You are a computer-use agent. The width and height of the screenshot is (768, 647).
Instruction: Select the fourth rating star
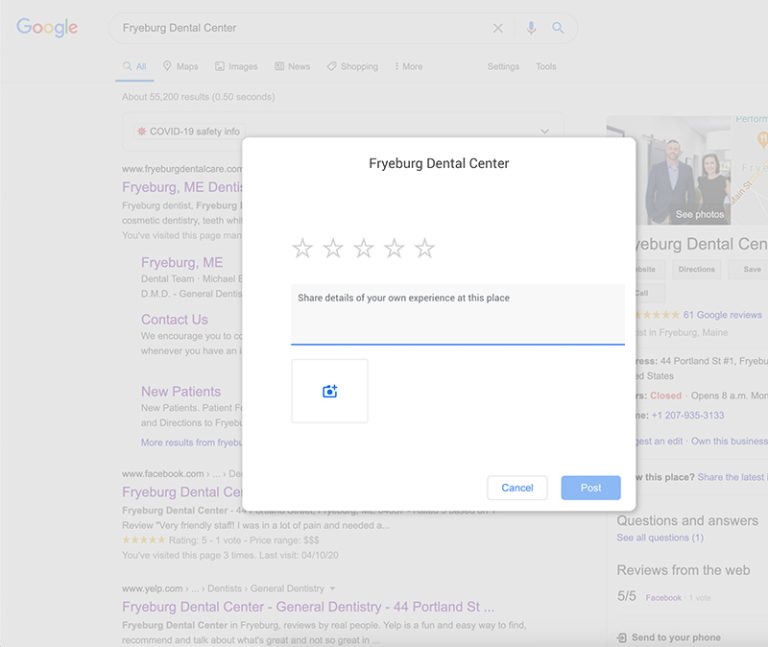coord(394,248)
